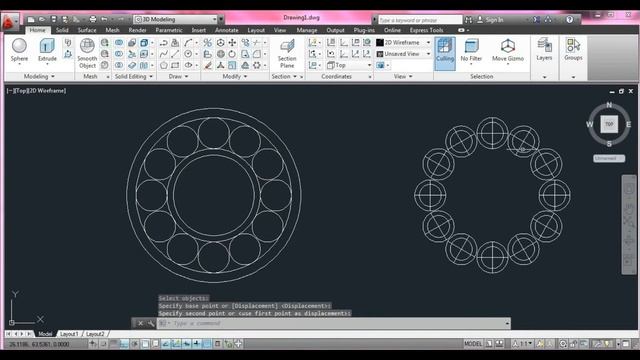Screen dimensions: 640x360
Task: Open the Layers panel button
Action: [544, 49]
